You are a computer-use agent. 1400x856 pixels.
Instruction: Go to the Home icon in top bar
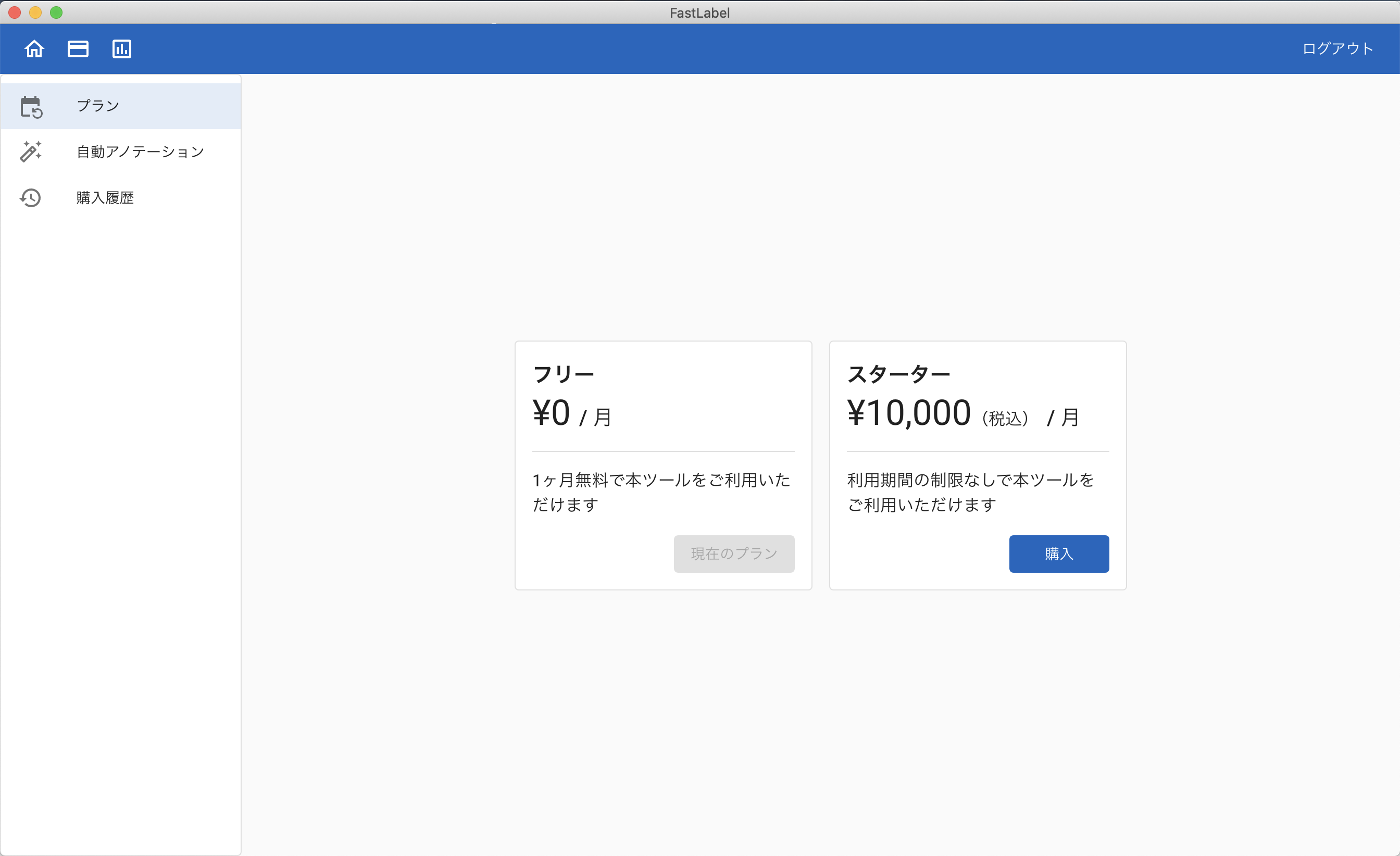tap(34, 49)
